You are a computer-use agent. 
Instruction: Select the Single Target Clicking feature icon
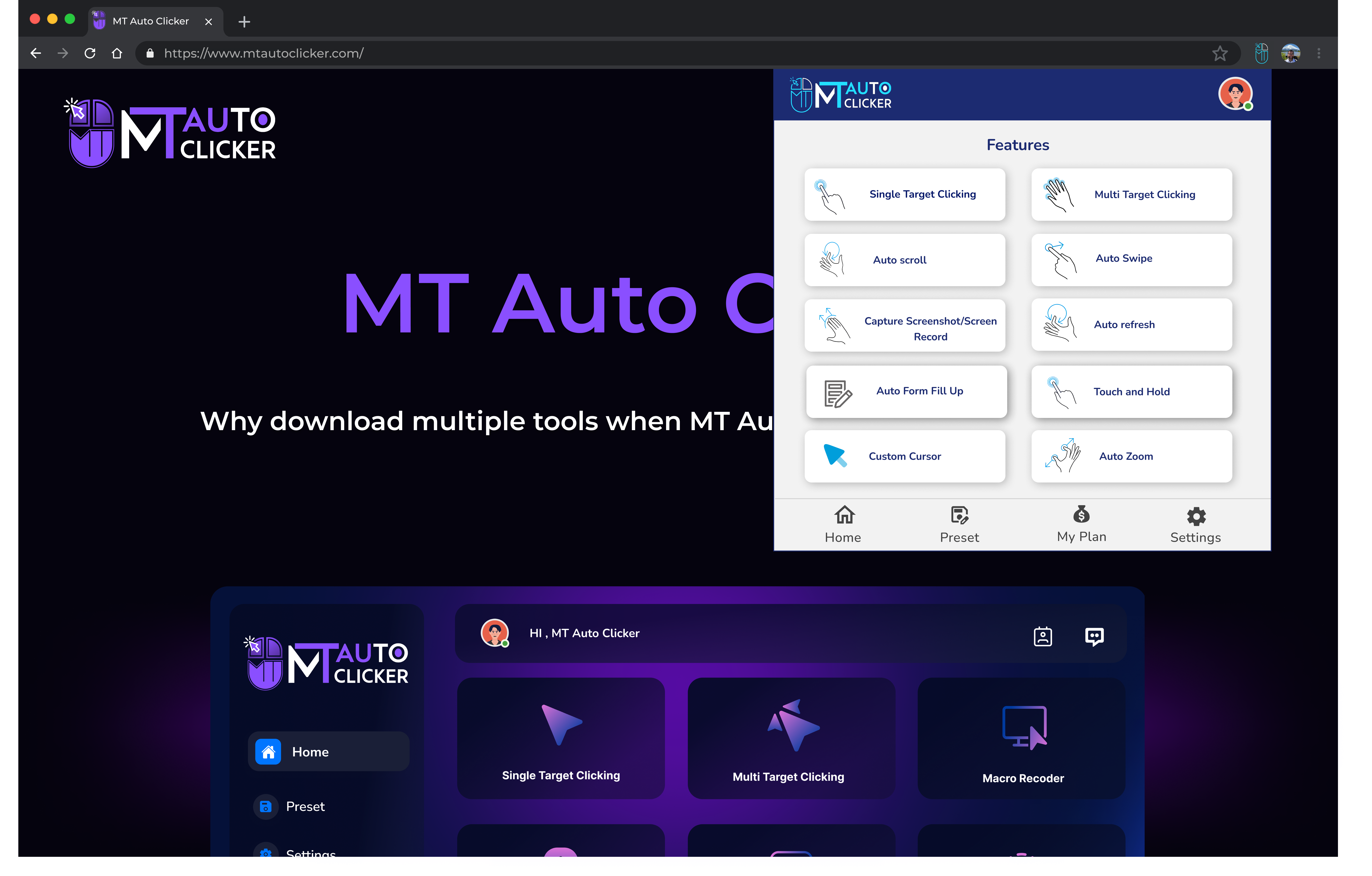pos(905,194)
